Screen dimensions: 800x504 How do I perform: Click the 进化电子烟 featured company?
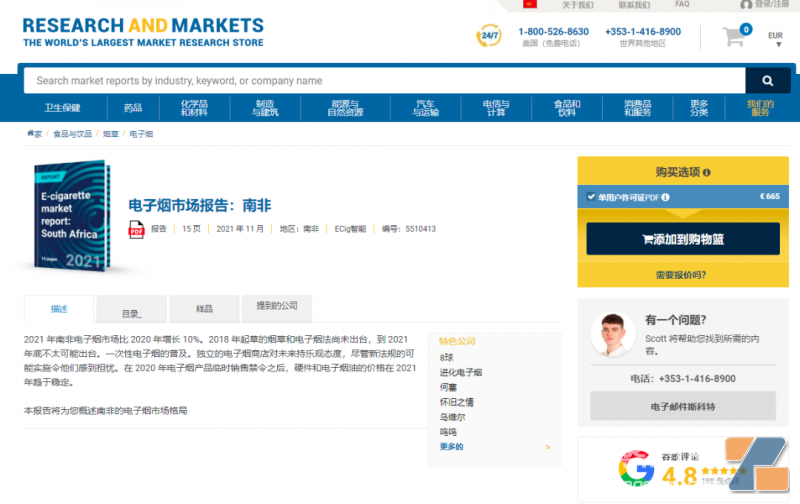[461, 372]
